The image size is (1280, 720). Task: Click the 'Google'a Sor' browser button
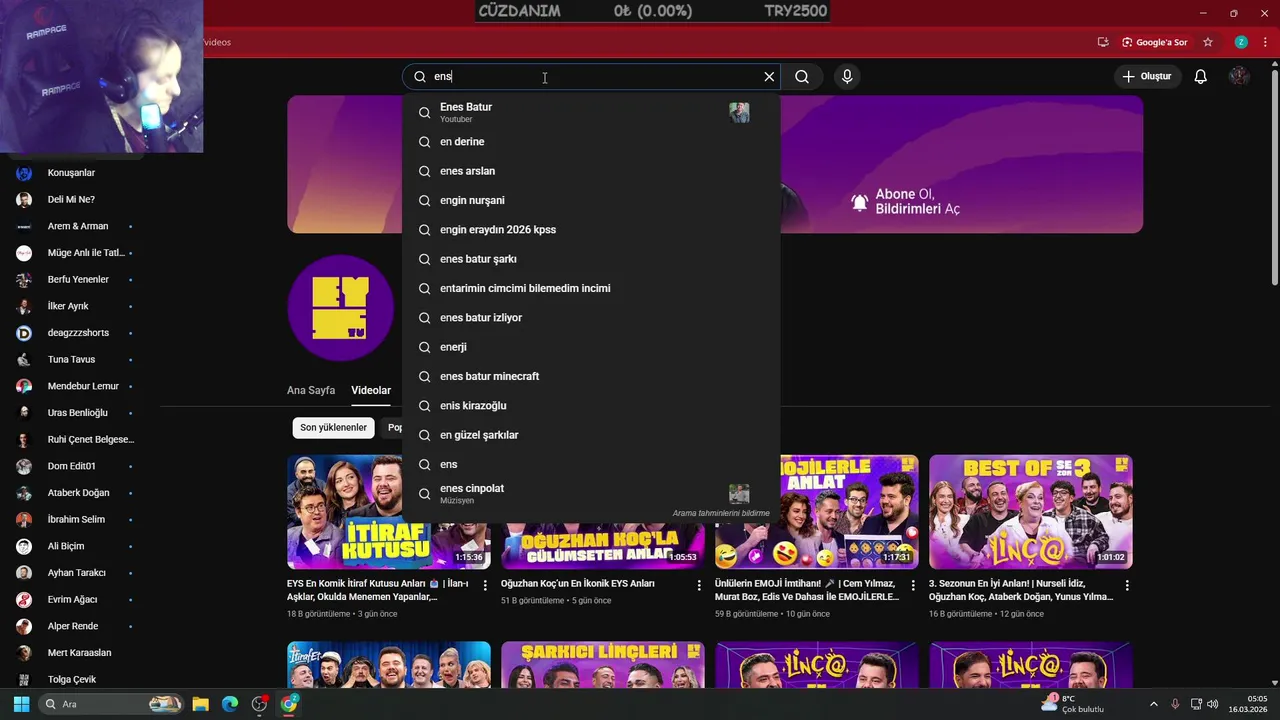coord(1154,42)
